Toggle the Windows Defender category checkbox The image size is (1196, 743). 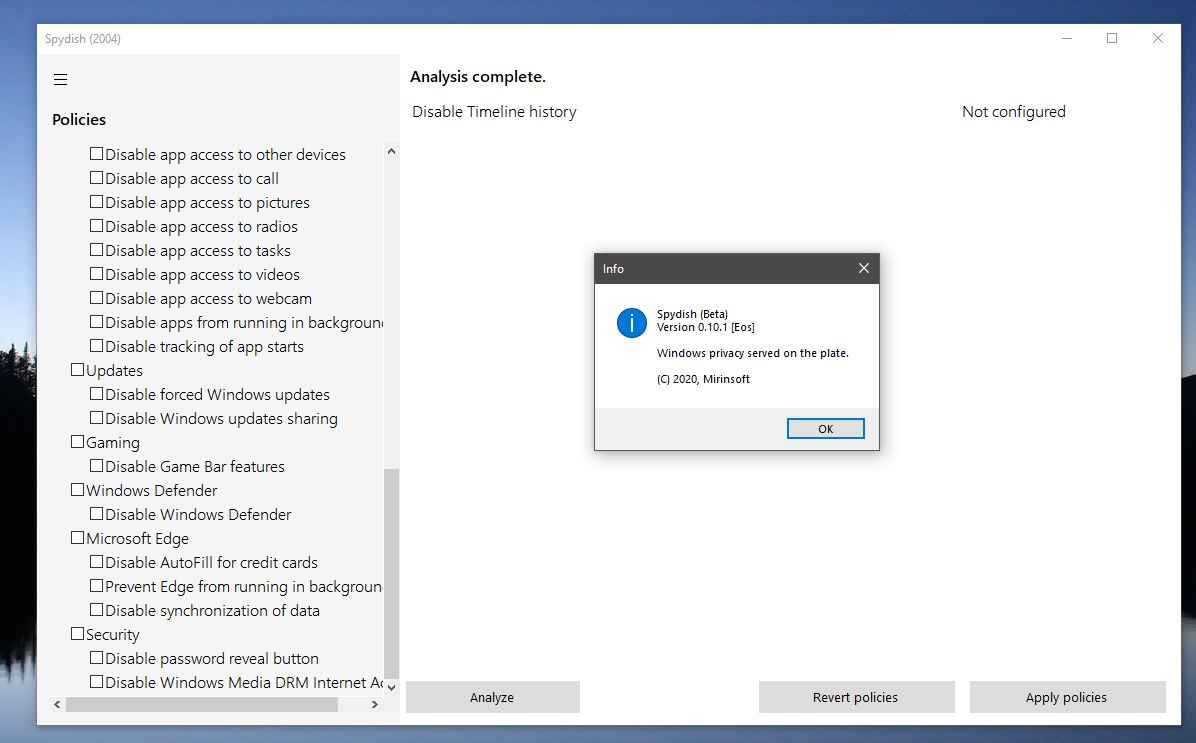tap(77, 490)
